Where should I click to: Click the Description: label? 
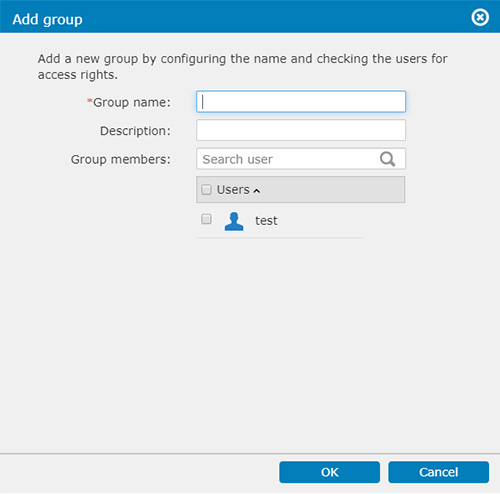135,131
